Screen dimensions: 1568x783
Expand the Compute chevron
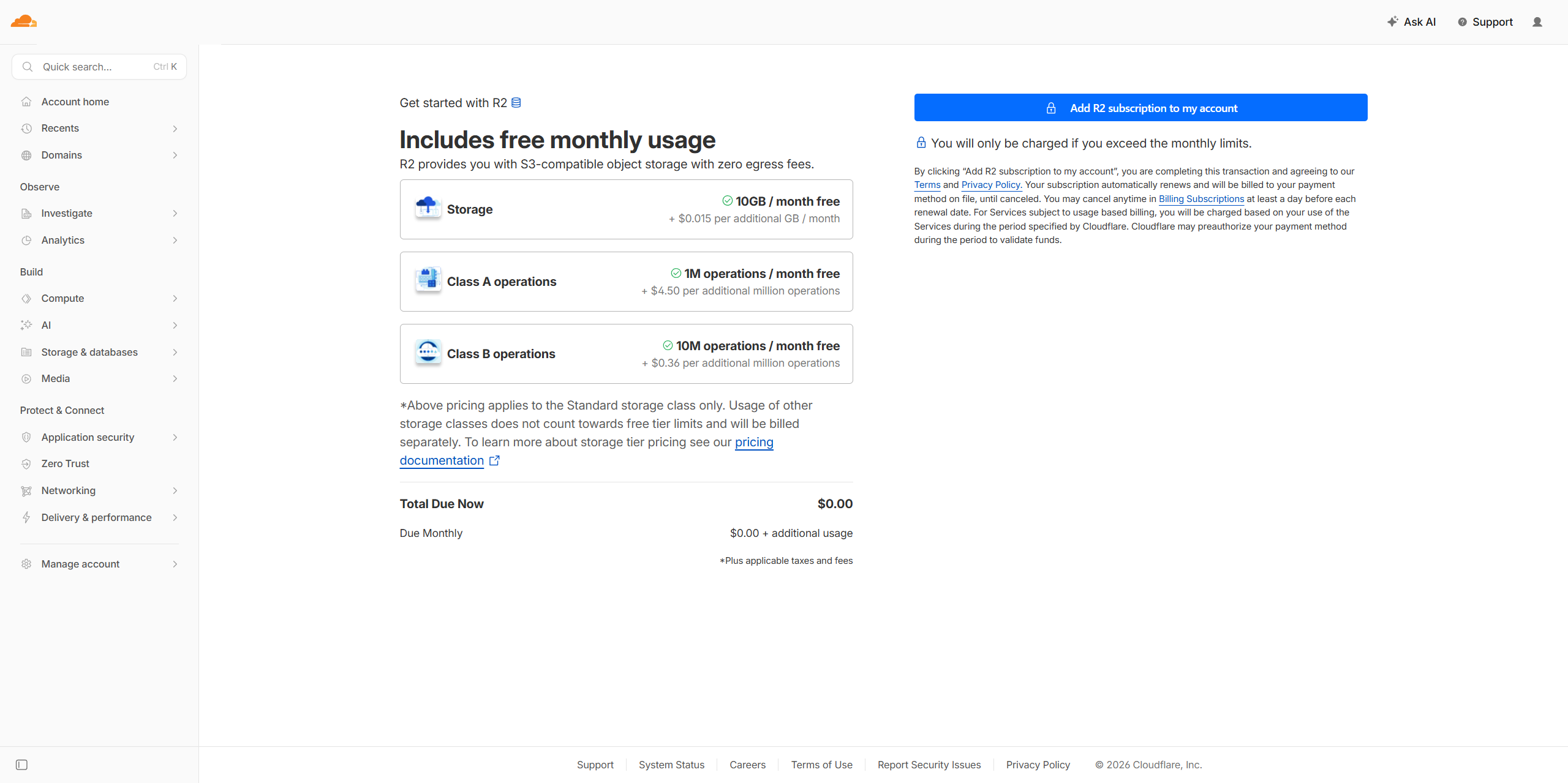[x=175, y=299]
